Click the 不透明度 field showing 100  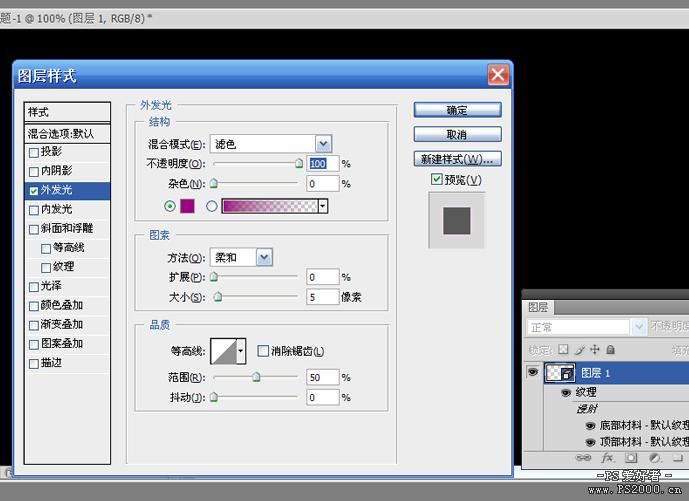(x=323, y=163)
